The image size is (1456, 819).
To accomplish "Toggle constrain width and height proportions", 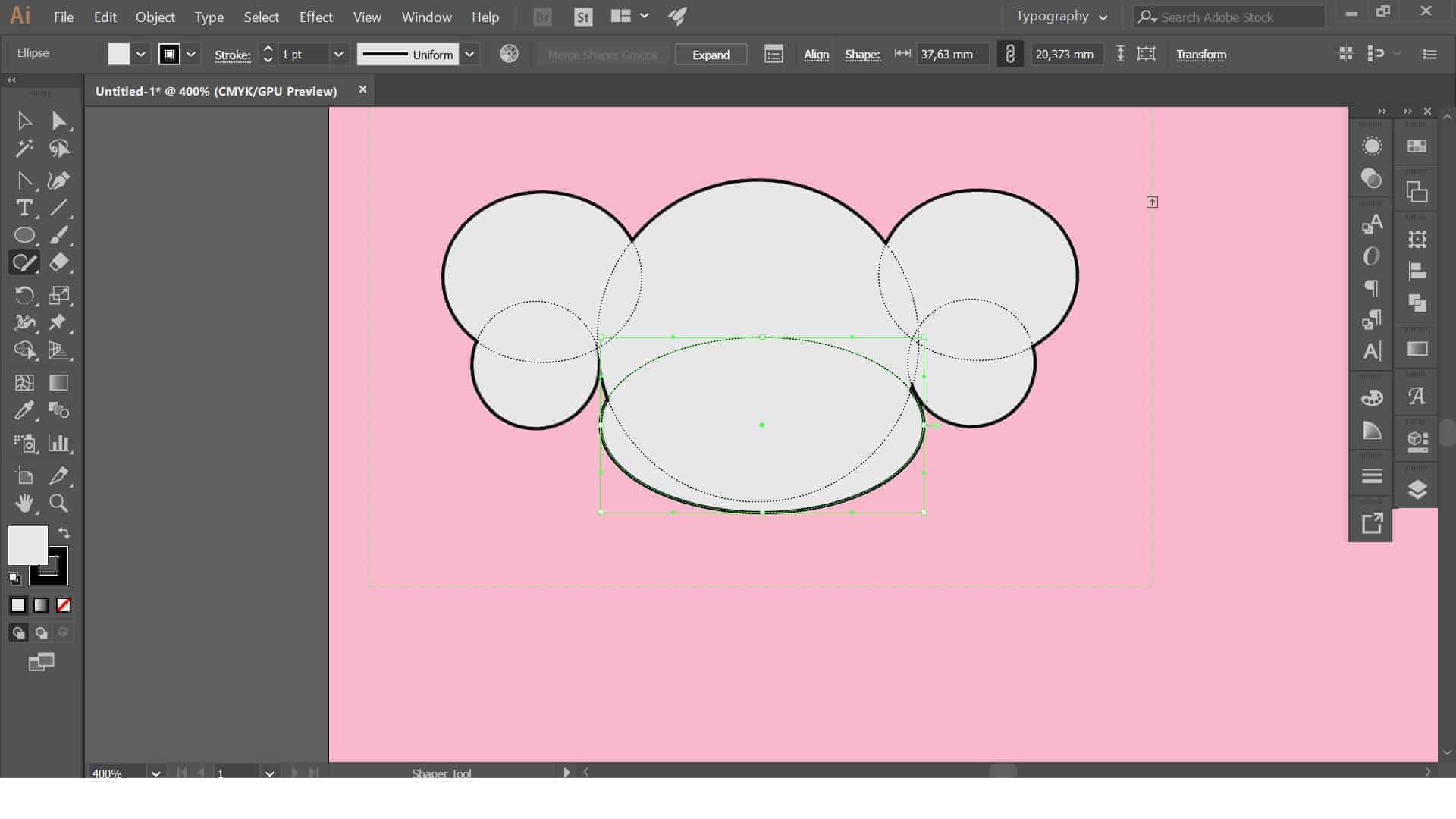I will click(1010, 54).
